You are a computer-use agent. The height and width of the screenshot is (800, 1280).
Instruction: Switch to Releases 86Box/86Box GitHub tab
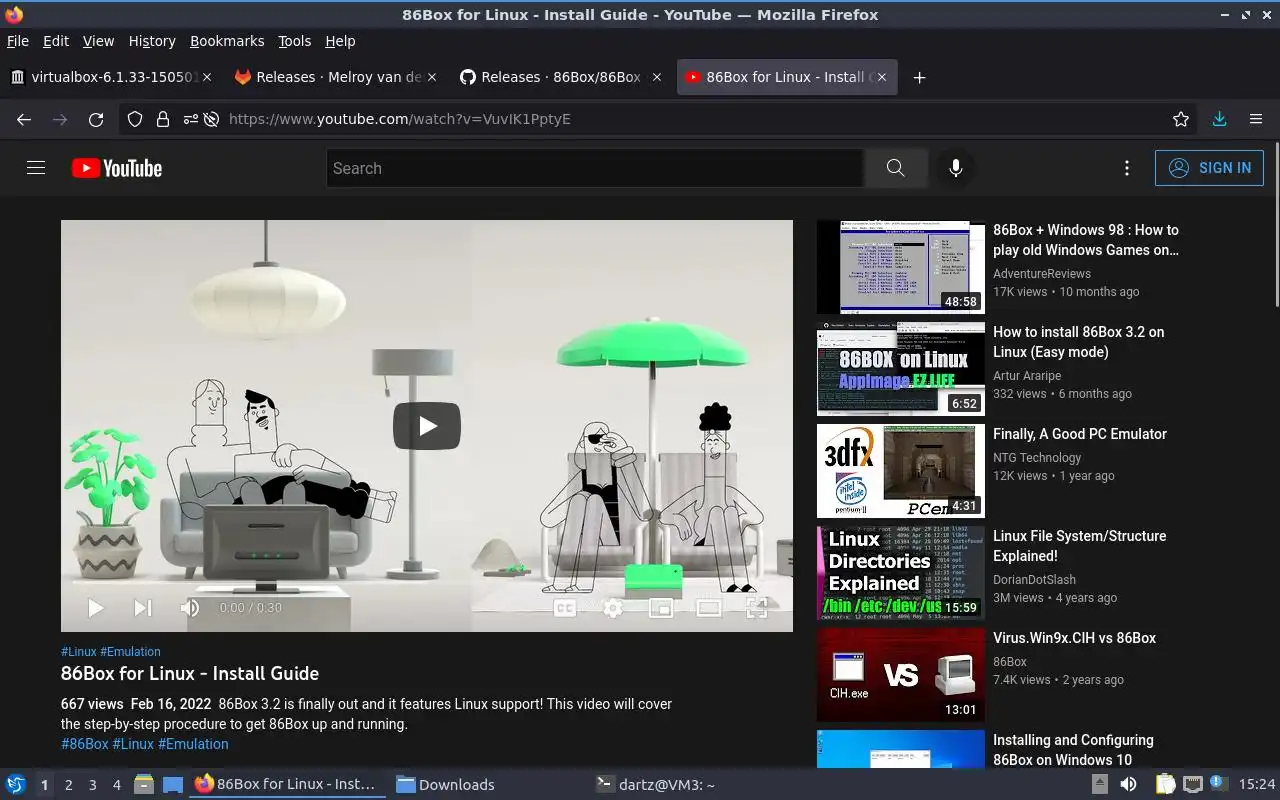coord(560,77)
